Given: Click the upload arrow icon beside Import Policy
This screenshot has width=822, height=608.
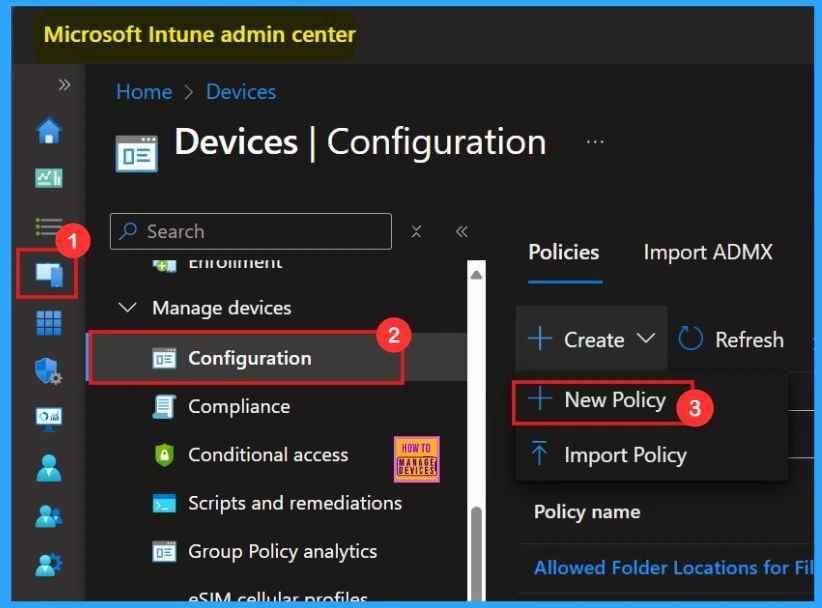Looking at the screenshot, I should [x=539, y=454].
